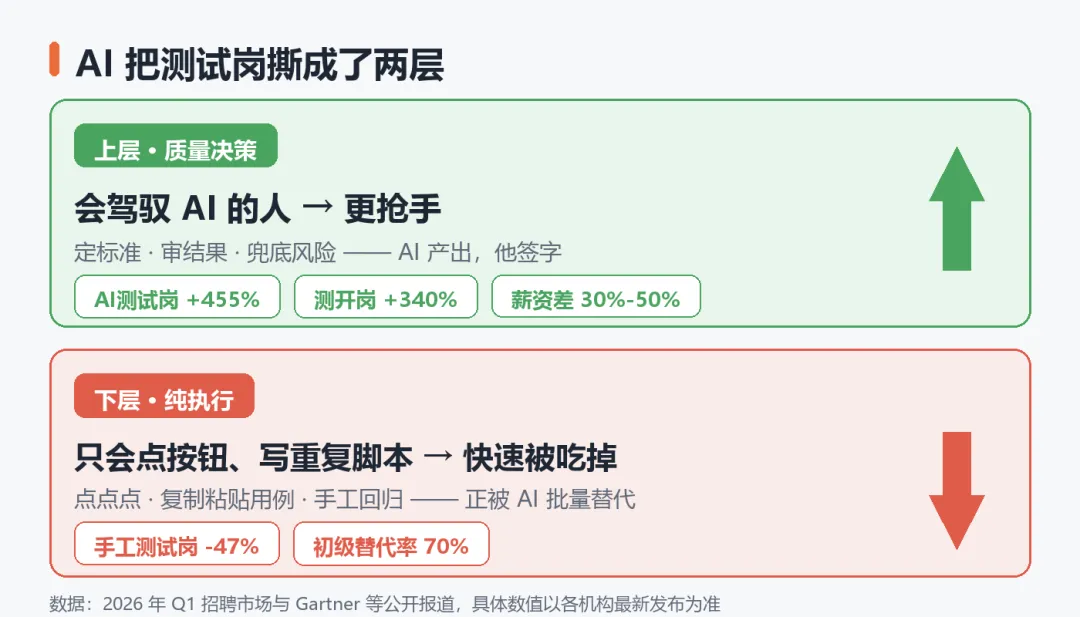Click the 薪资差 30%-50% tag
This screenshot has height=617, width=1080.
(x=596, y=297)
